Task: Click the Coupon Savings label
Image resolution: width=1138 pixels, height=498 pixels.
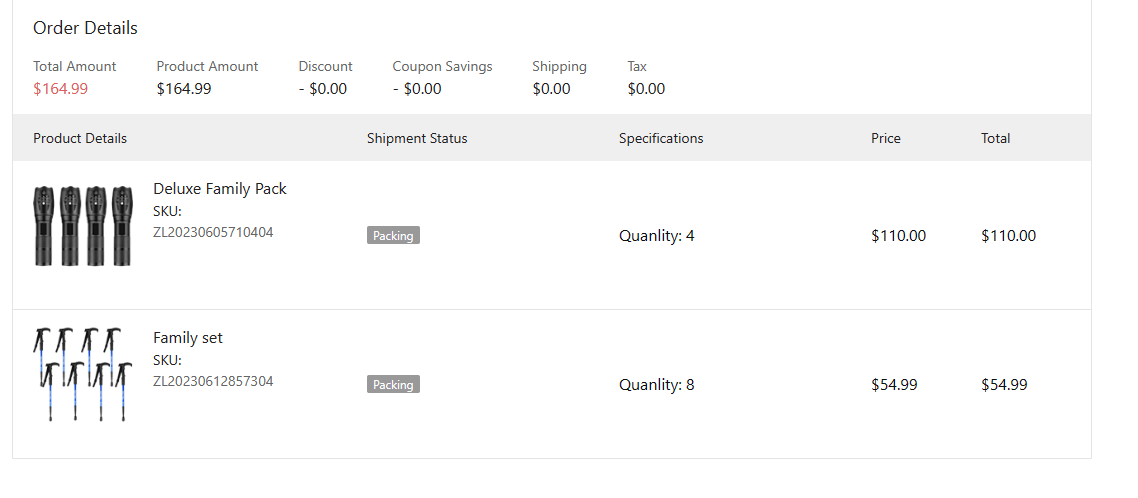Action: point(442,66)
